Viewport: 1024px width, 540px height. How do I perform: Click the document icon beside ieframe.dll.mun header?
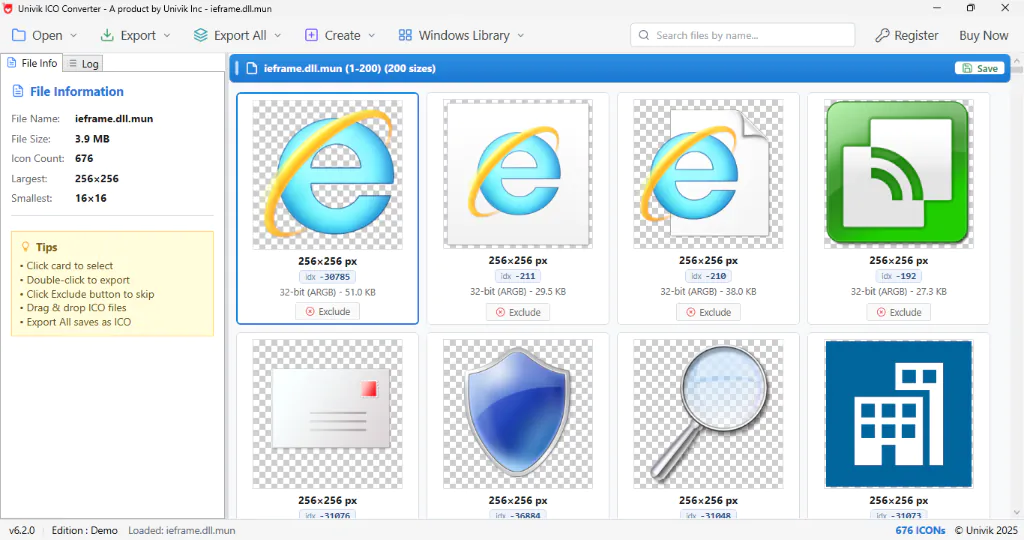(x=251, y=68)
